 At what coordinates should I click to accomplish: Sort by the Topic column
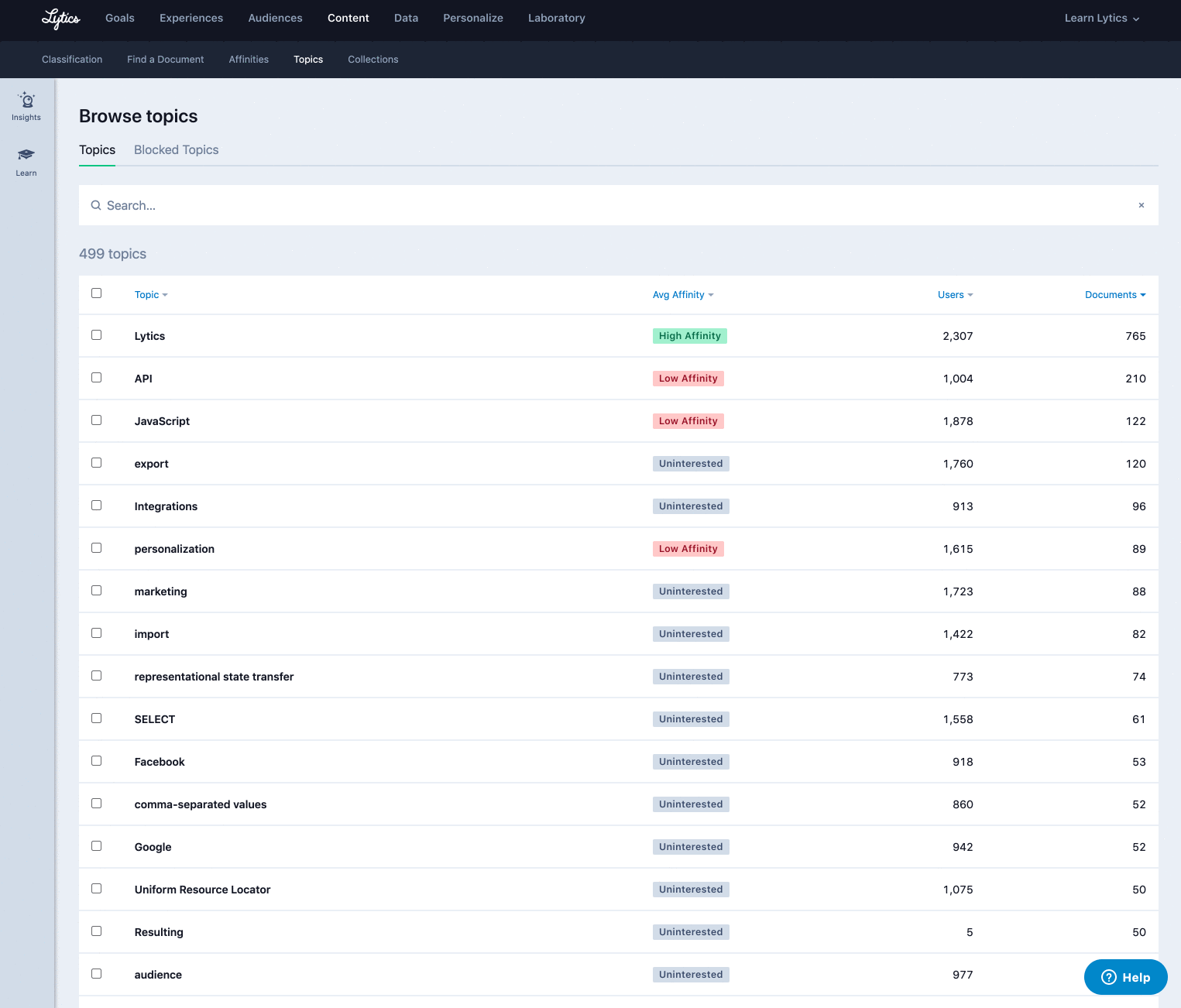pyautogui.click(x=151, y=295)
